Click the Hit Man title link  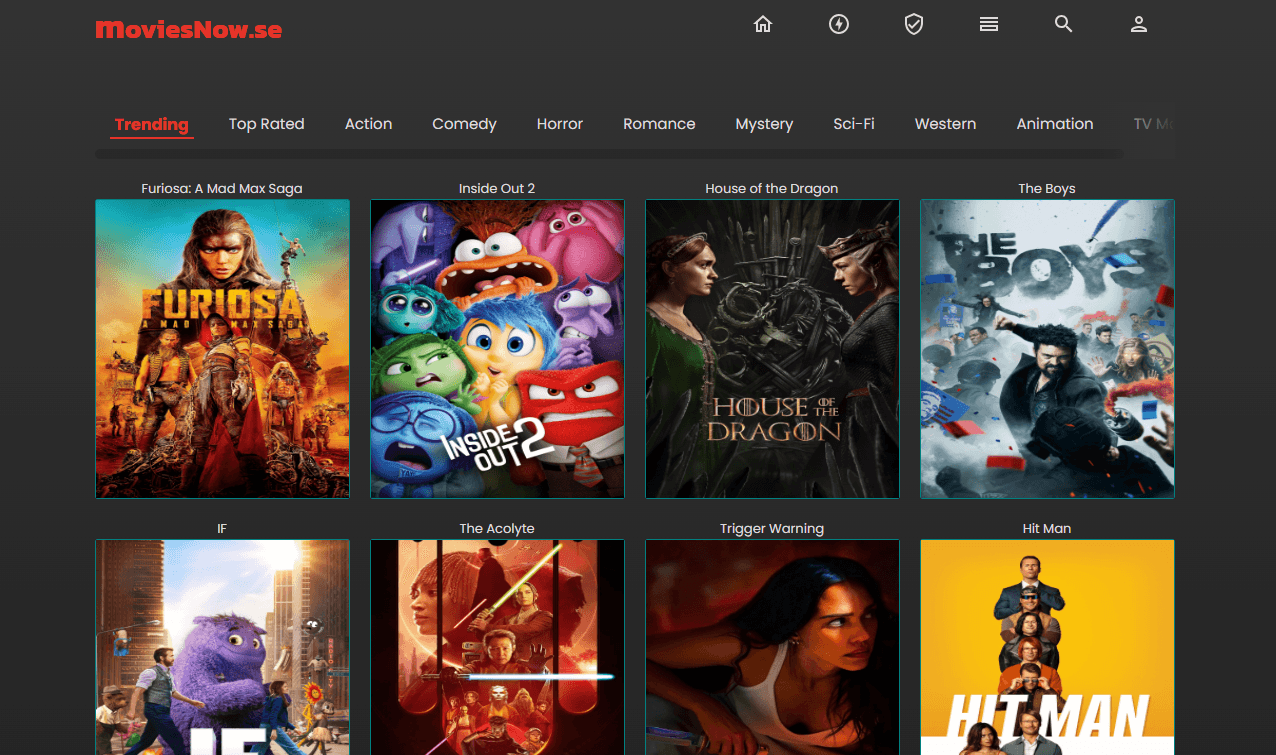1046,528
